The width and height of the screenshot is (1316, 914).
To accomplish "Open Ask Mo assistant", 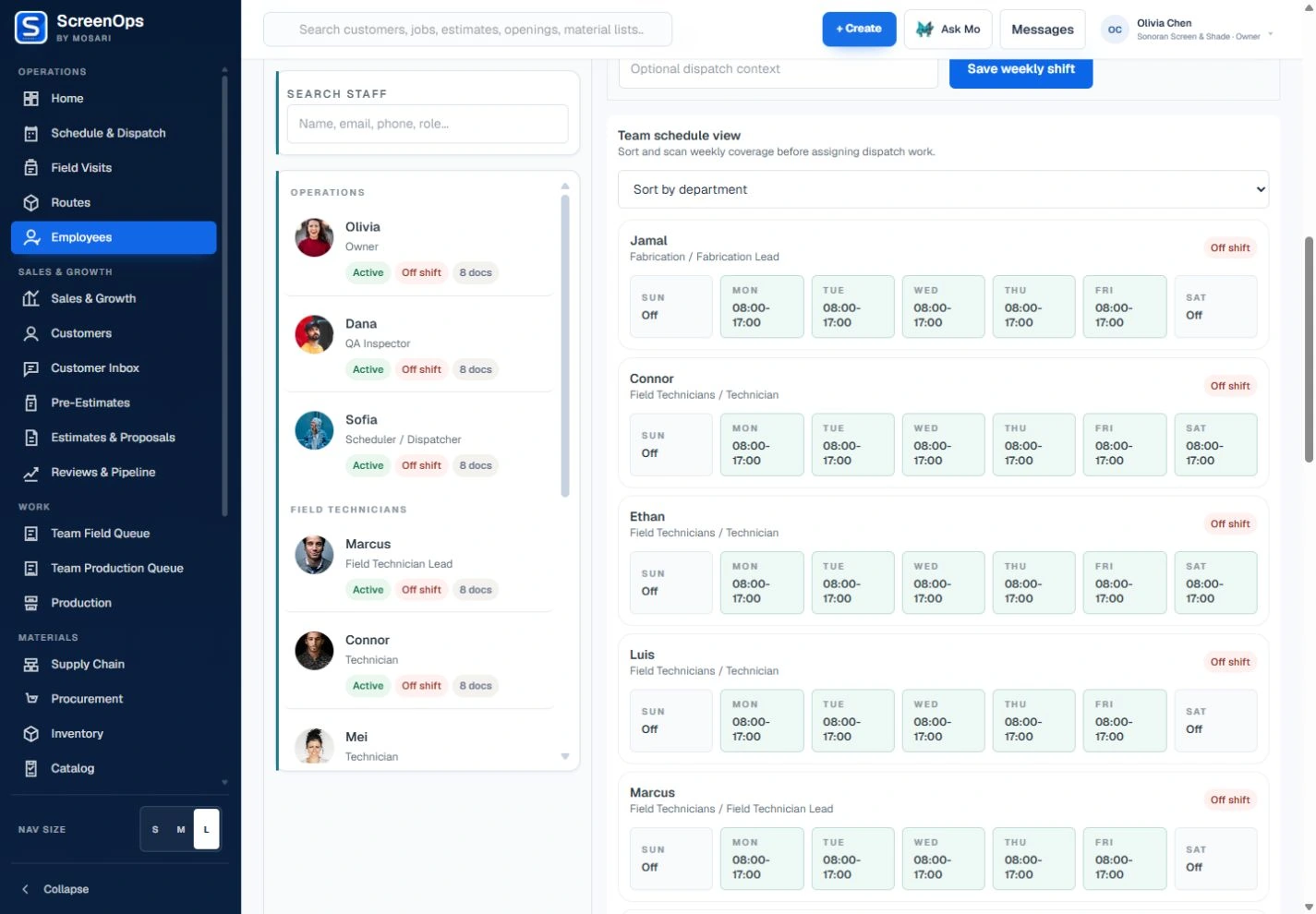I will (948, 29).
